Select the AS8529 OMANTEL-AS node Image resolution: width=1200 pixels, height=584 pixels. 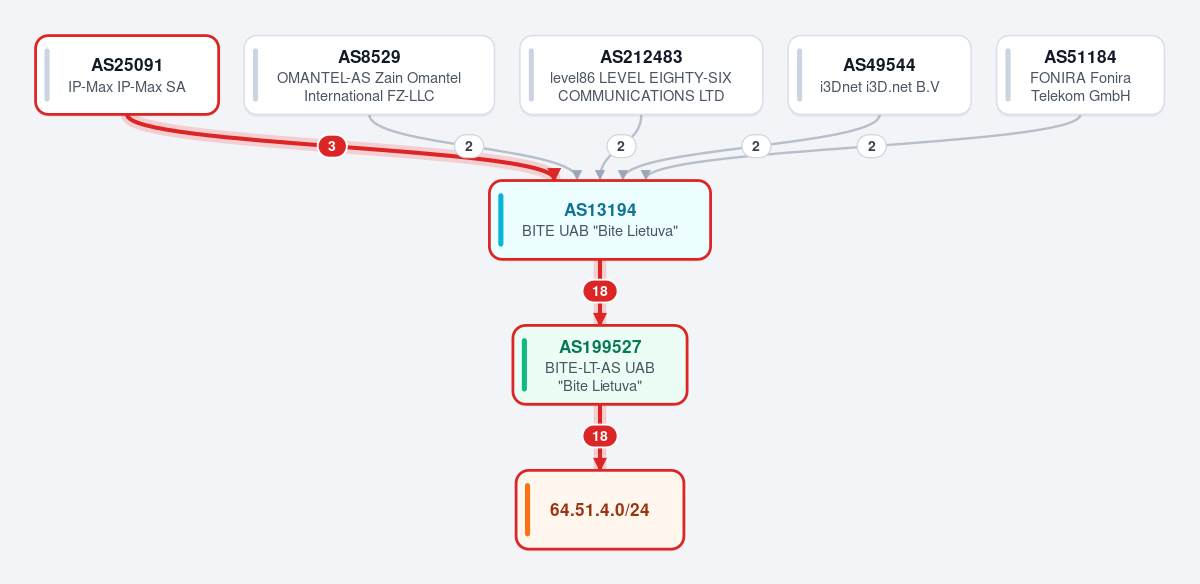(x=369, y=75)
